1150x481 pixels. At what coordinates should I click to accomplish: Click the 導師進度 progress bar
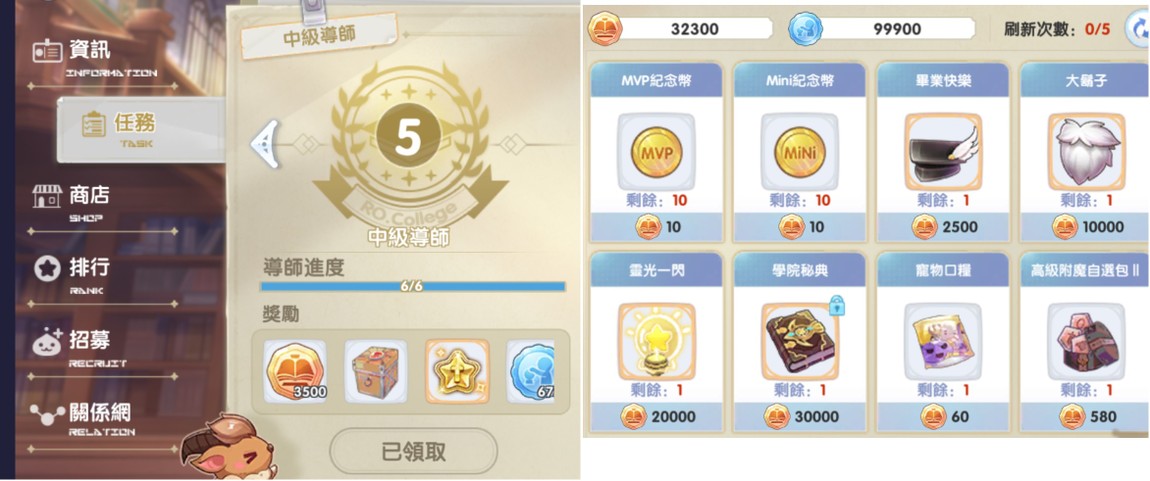click(413, 287)
